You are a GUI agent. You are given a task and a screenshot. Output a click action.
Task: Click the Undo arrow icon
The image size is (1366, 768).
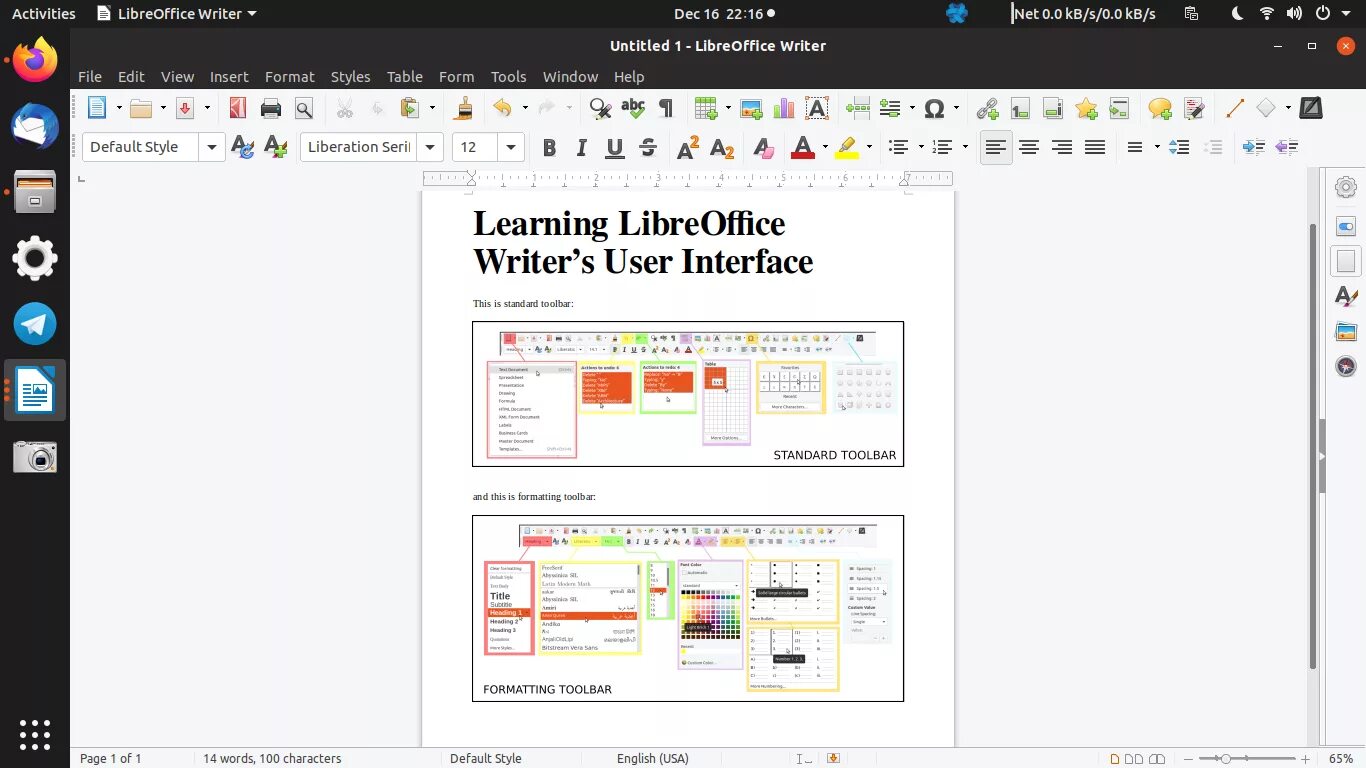point(503,108)
